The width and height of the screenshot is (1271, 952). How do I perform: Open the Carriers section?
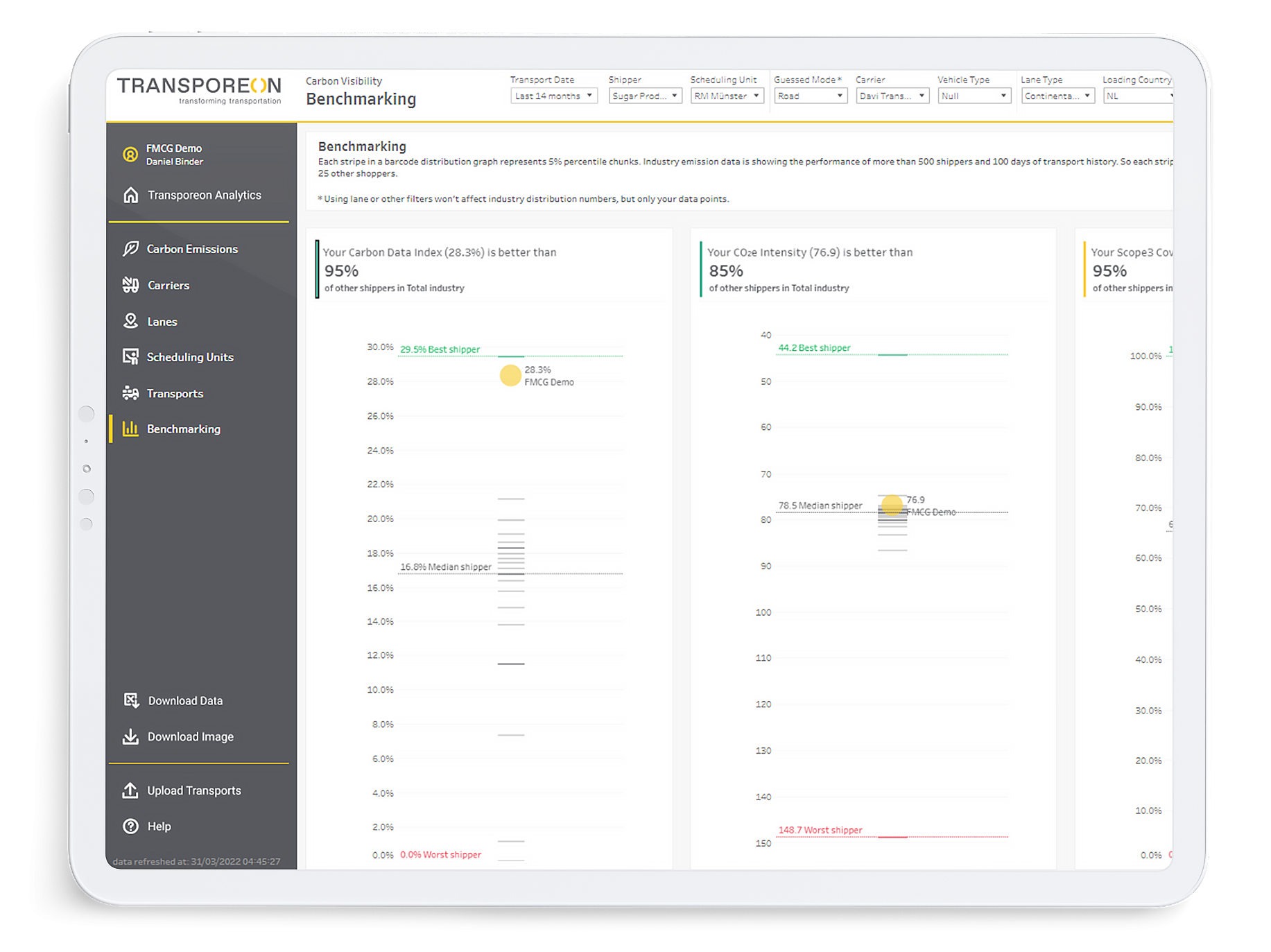click(x=168, y=285)
